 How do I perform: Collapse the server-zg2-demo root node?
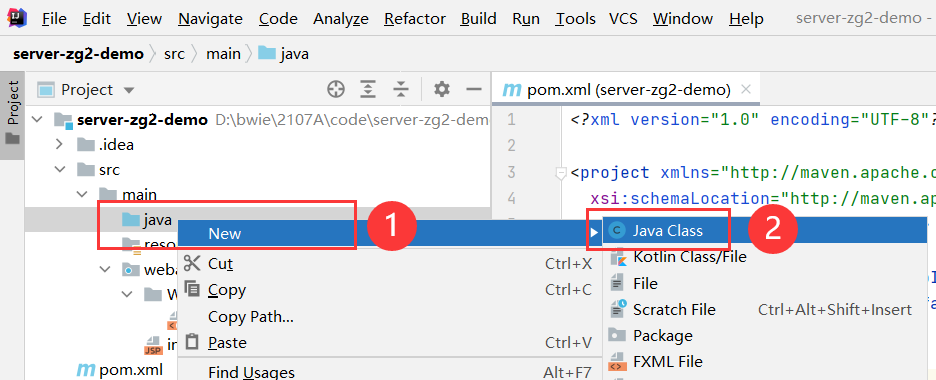(37, 120)
